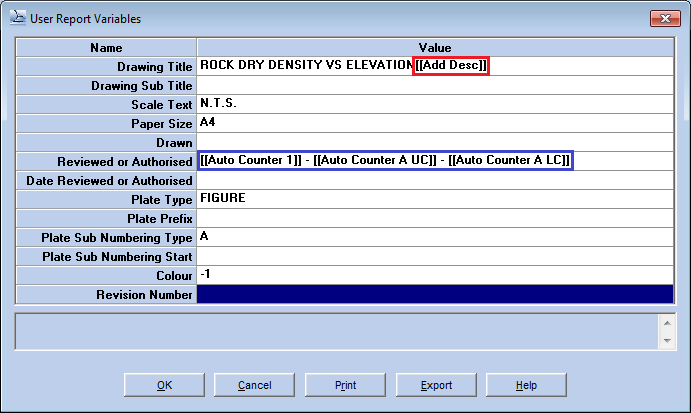
Task: Edit the Drawing Title value field
Action: tap(306, 66)
